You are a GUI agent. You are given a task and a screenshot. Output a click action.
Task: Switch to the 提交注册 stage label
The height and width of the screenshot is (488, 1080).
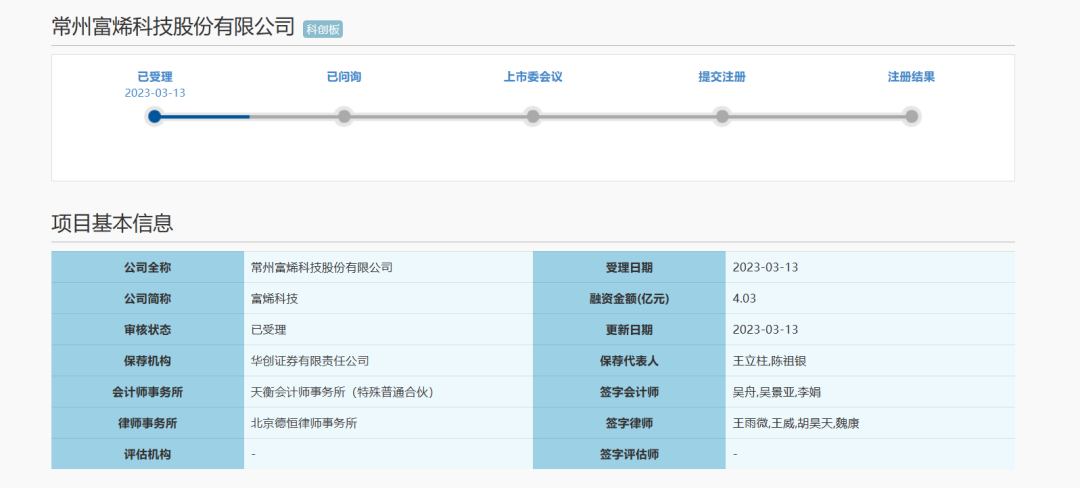click(722, 77)
